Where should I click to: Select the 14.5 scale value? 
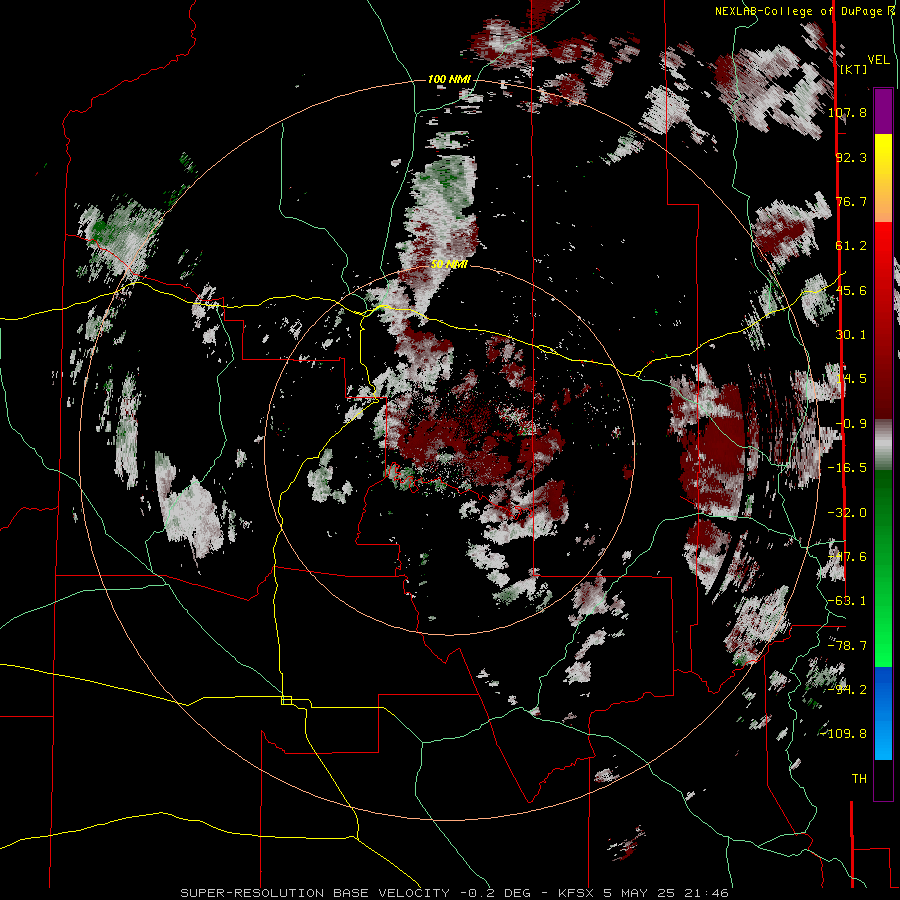click(851, 379)
